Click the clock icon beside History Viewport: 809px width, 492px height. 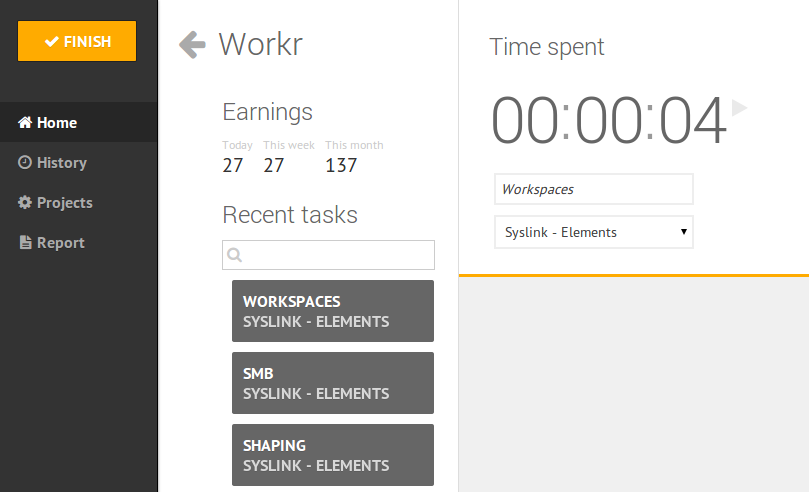coord(25,163)
